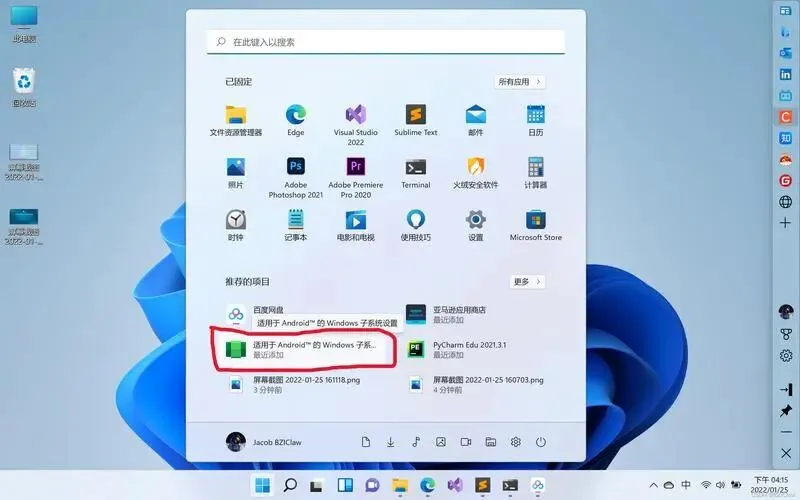Click Jacob BZIClaw user account
Screen dimensions: 800x500
tap(264, 442)
